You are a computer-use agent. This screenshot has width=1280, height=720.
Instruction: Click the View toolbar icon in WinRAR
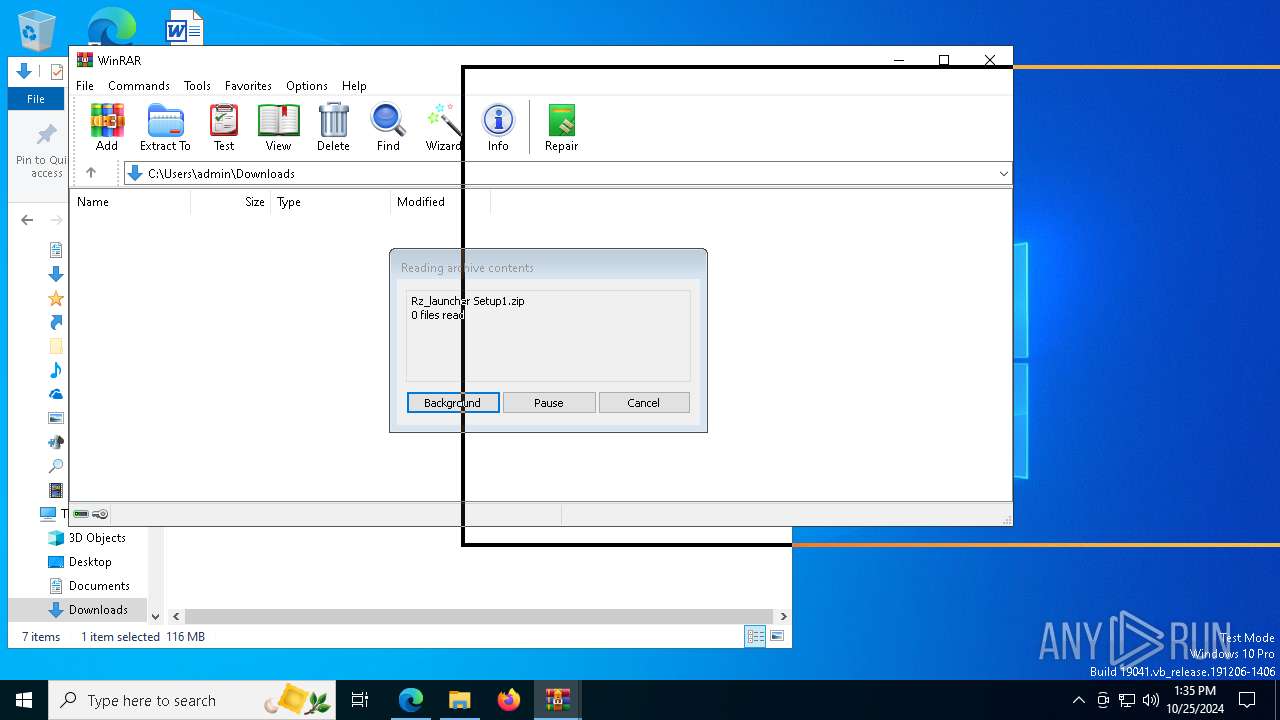pos(278,127)
